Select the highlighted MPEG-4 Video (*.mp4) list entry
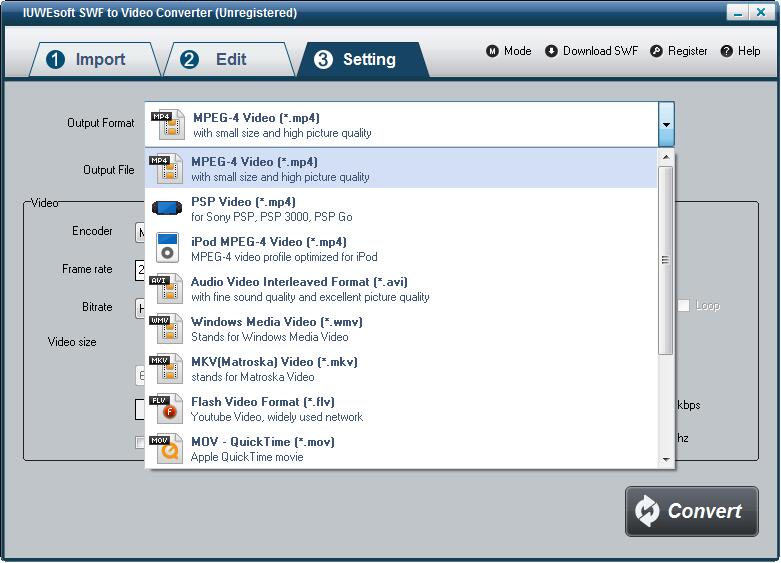 pyautogui.click(x=401, y=169)
